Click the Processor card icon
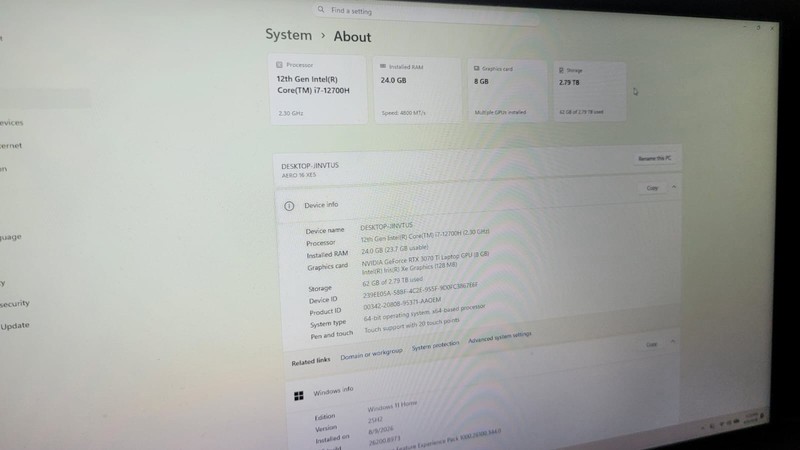 pos(279,65)
